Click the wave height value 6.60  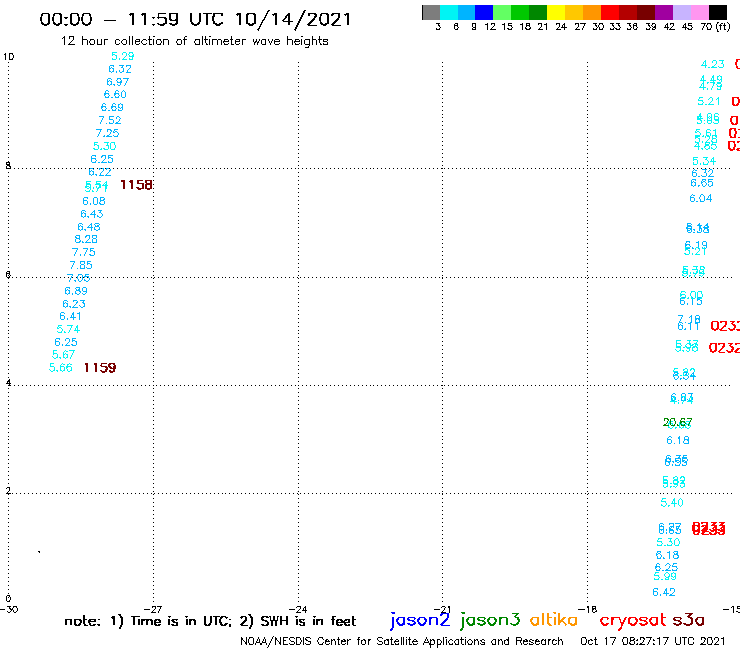[115, 94]
